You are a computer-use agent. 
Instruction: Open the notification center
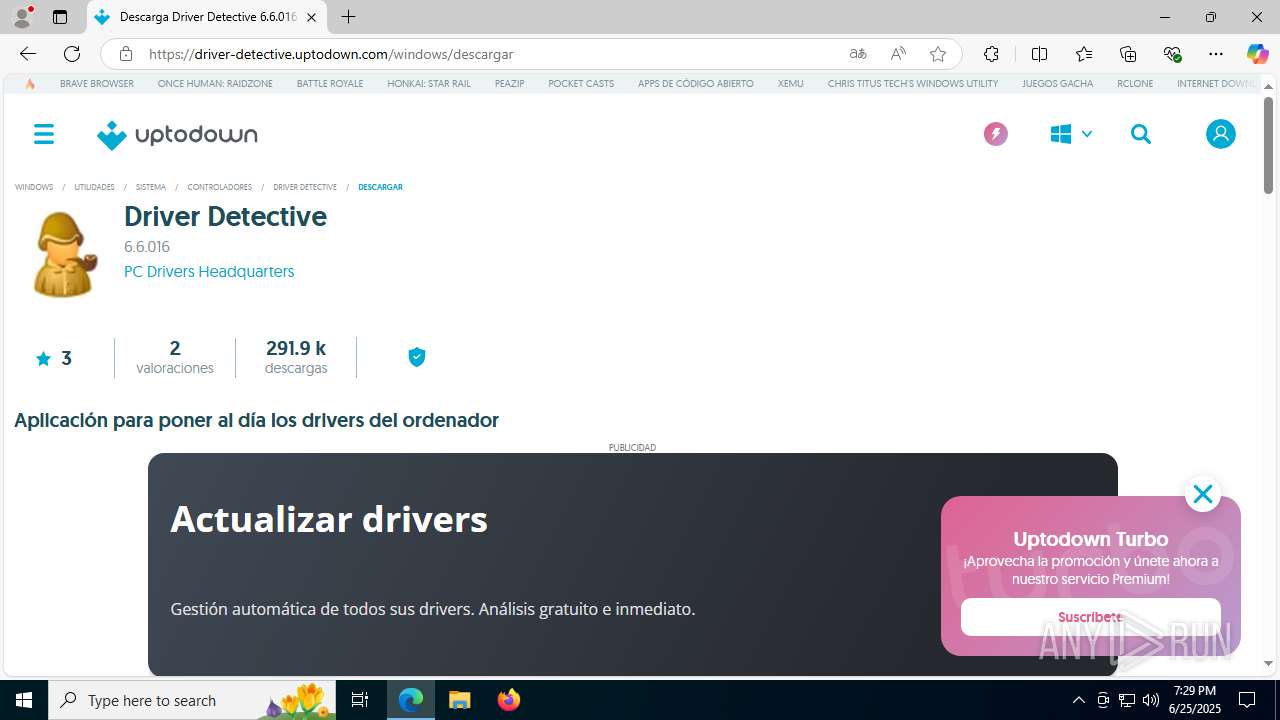tap(1247, 700)
